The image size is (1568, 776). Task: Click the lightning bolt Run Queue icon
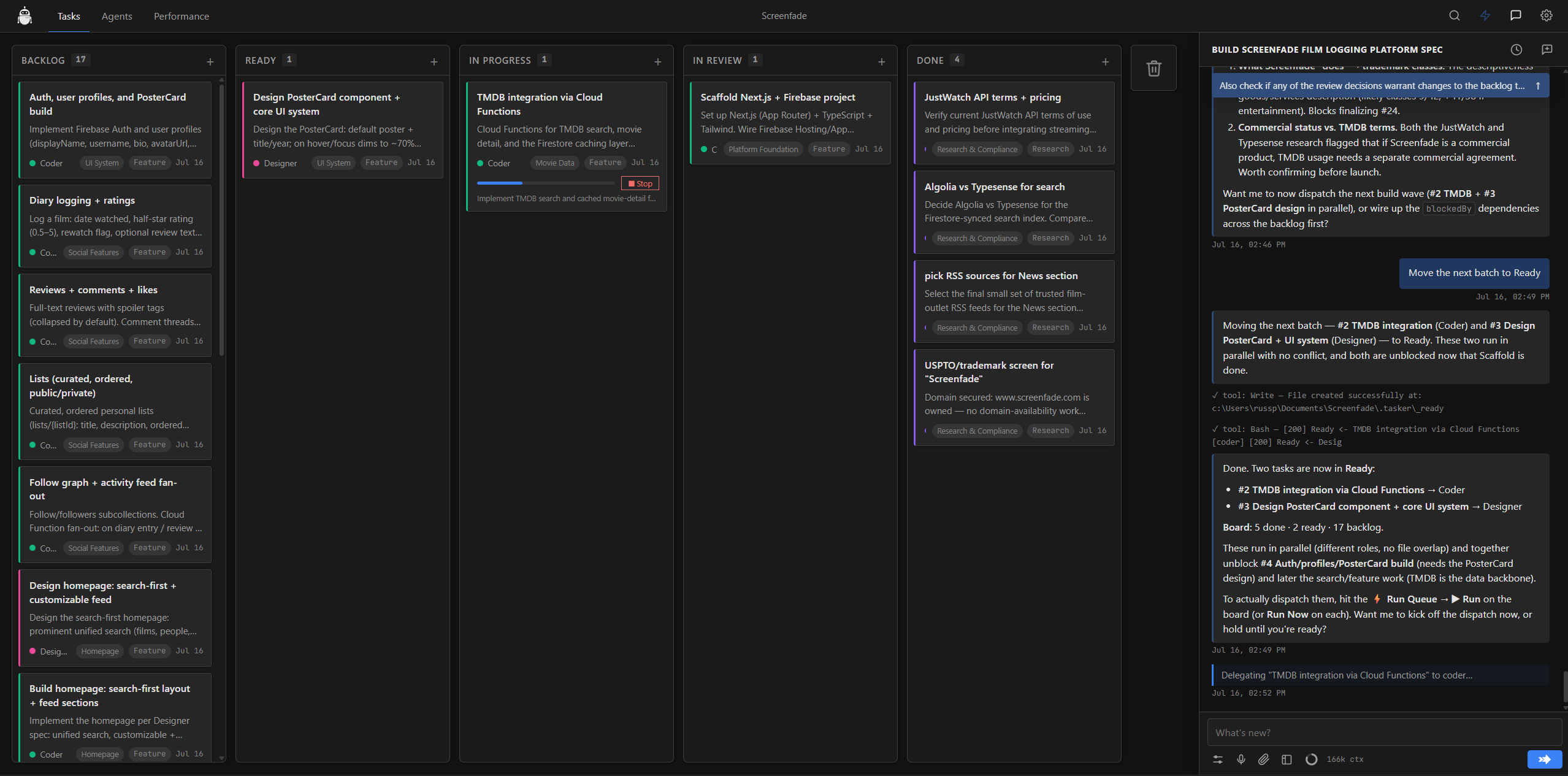pos(1485,16)
